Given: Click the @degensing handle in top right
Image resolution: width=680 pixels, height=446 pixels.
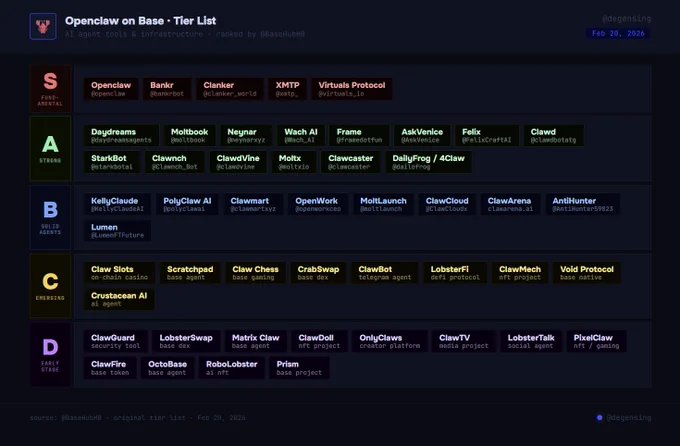Looking at the screenshot, I should click(626, 19).
